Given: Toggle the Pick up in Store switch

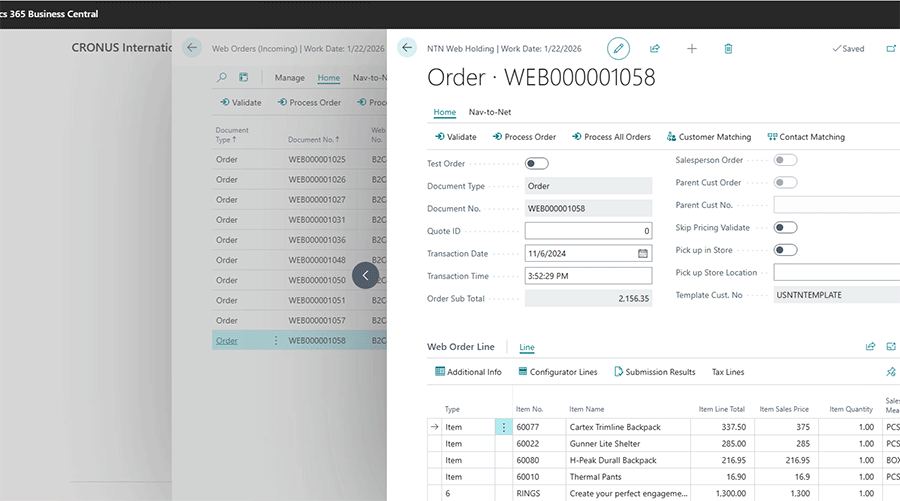Looking at the screenshot, I should pyautogui.click(x=785, y=250).
